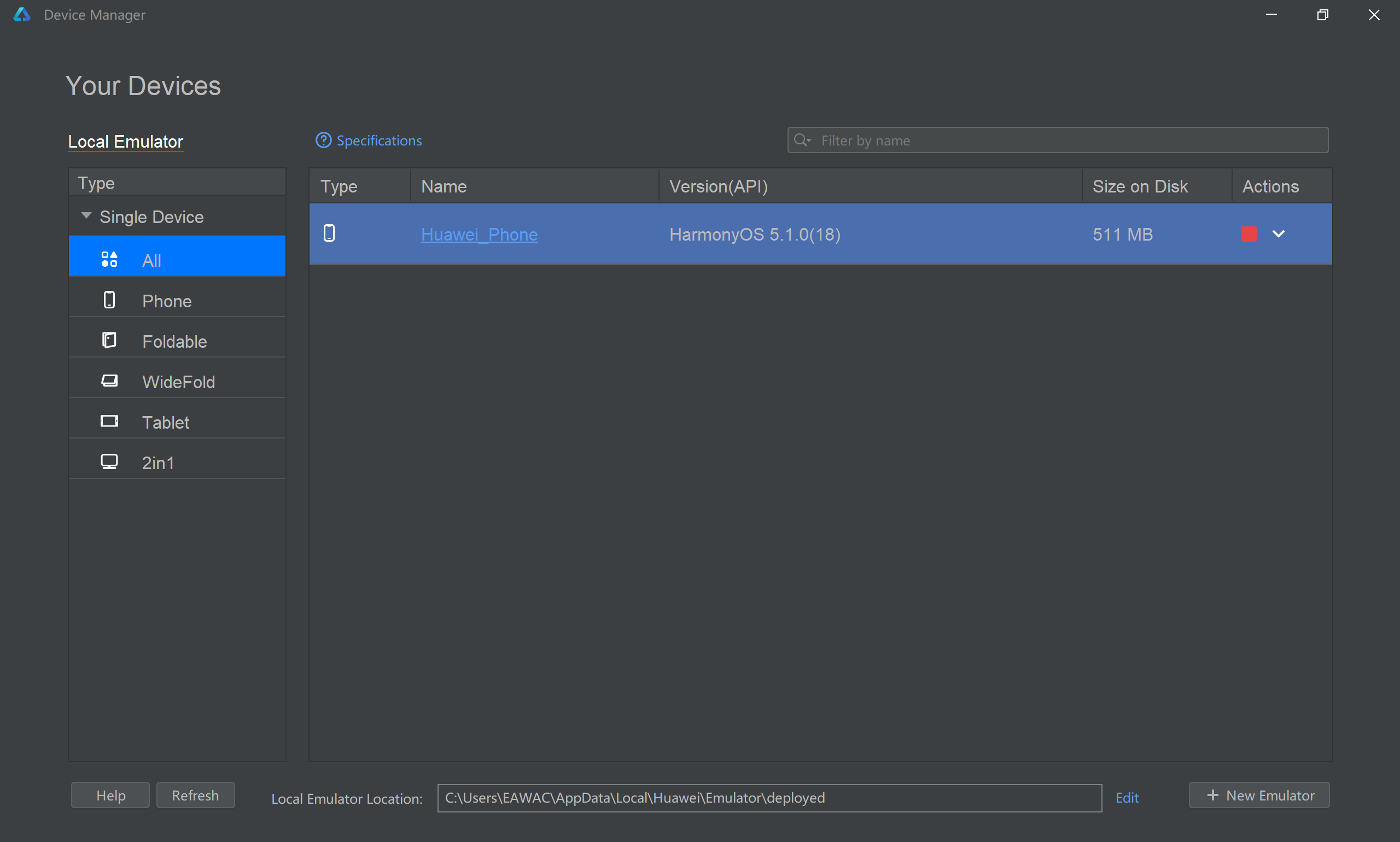Click the 2in1 device icon
Viewport: 1400px width, 842px height.
pos(109,462)
